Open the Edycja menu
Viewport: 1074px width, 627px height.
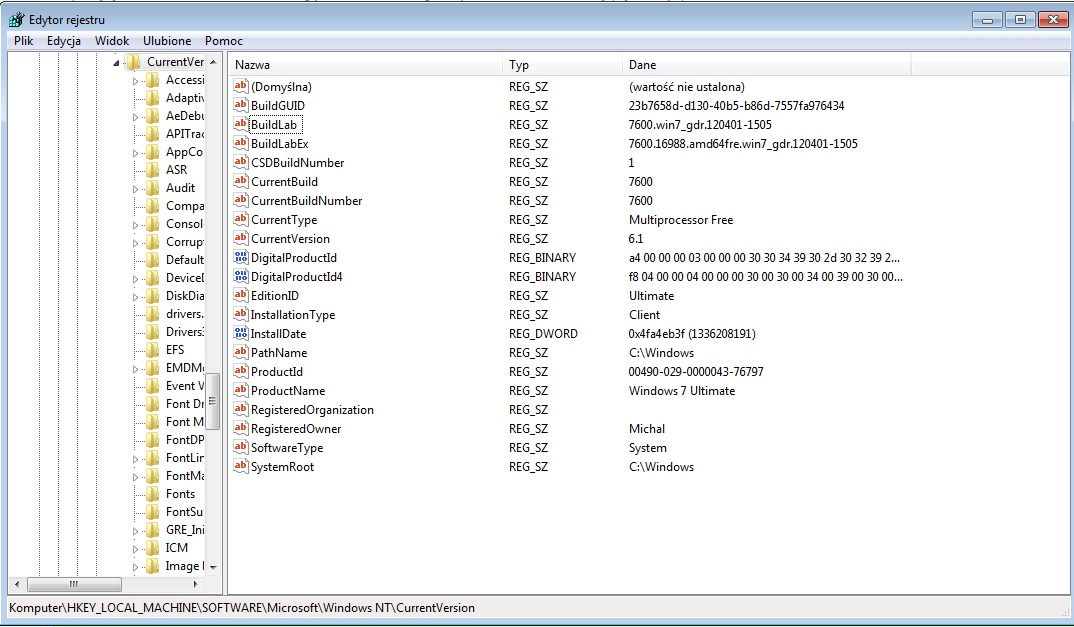tap(64, 40)
